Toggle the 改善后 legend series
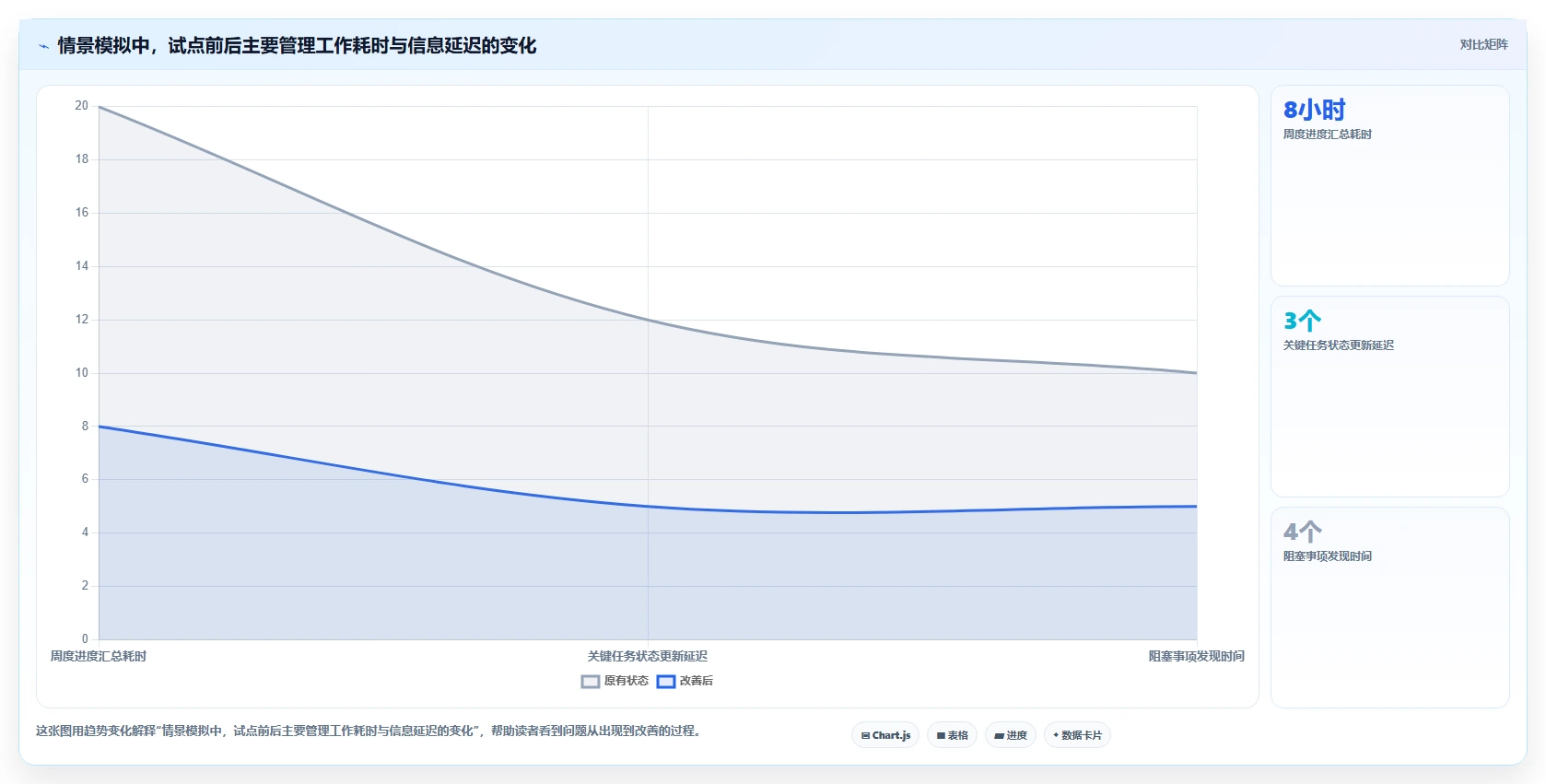 pyautogui.click(x=685, y=681)
